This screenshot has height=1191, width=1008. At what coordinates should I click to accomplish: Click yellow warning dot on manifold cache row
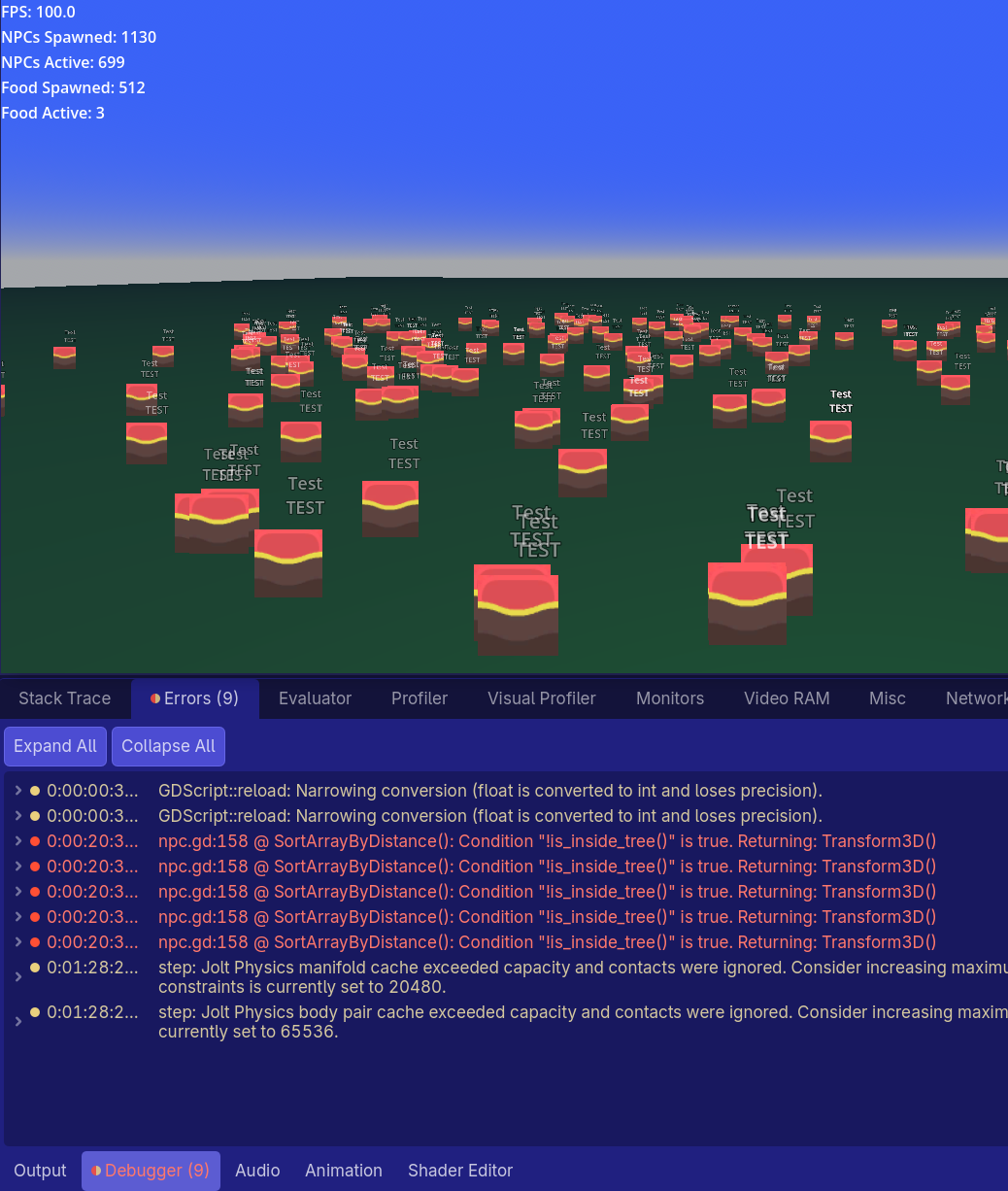tap(35, 968)
